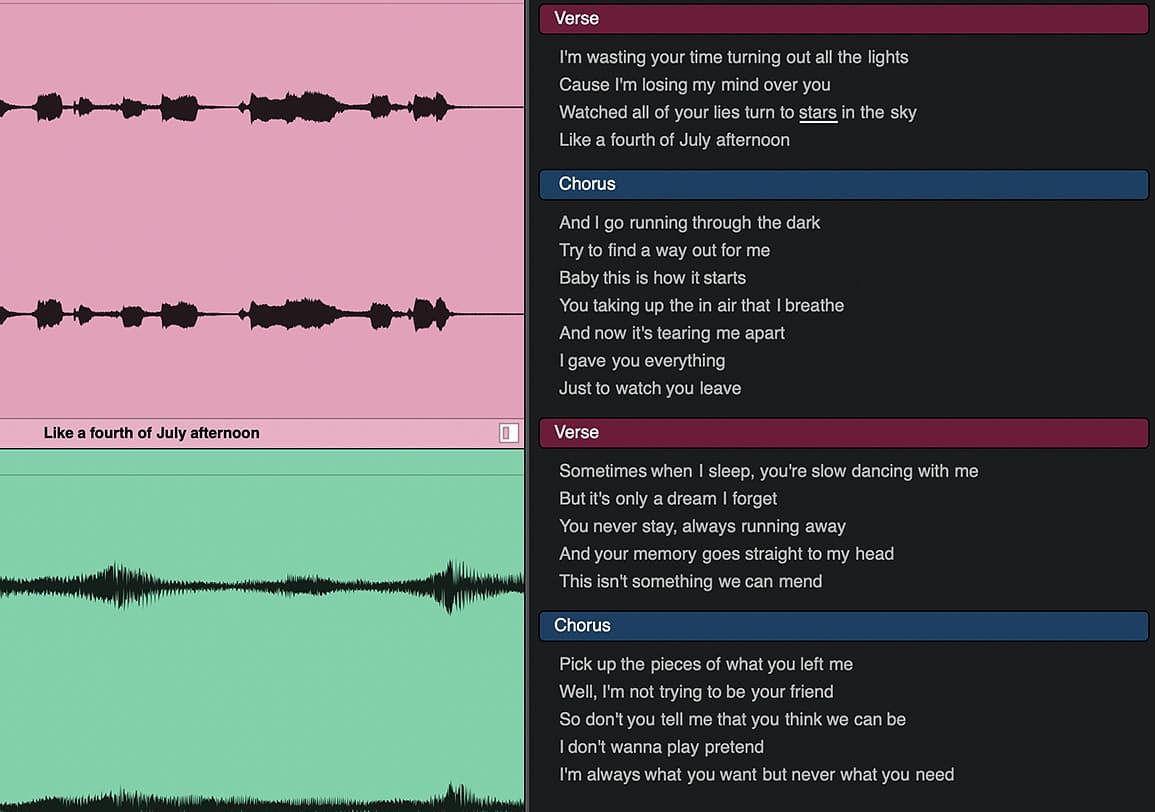The width and height of the screenshot is (1155, 812).
Task: Select the line "But it's only a dream I forget"
Action: coord(667,499)
